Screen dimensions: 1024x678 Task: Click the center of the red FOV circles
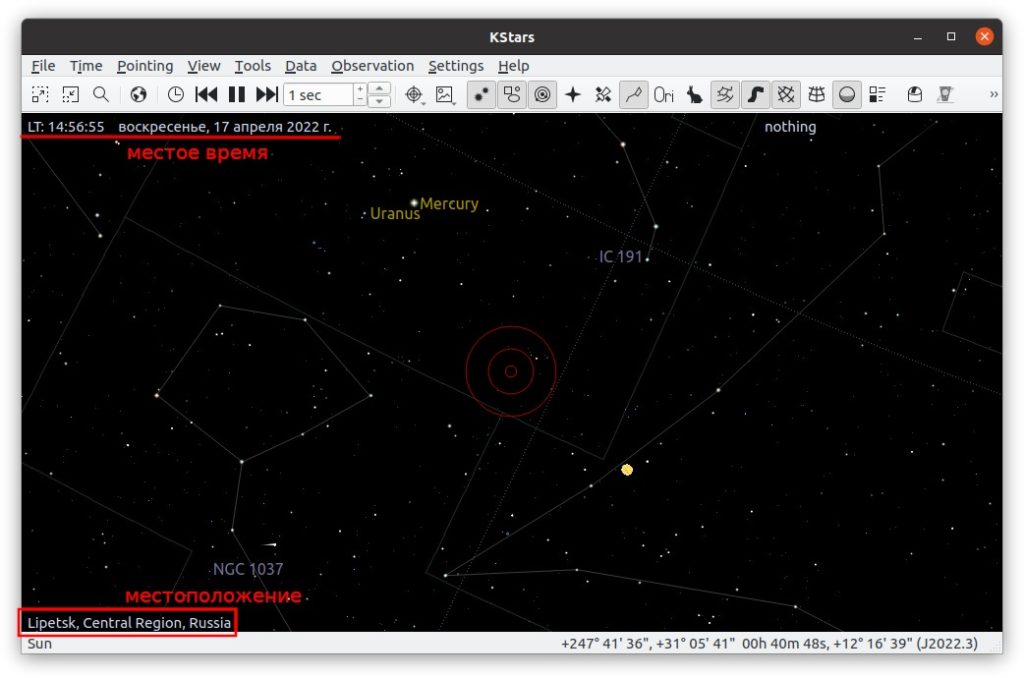pos(511,371)
